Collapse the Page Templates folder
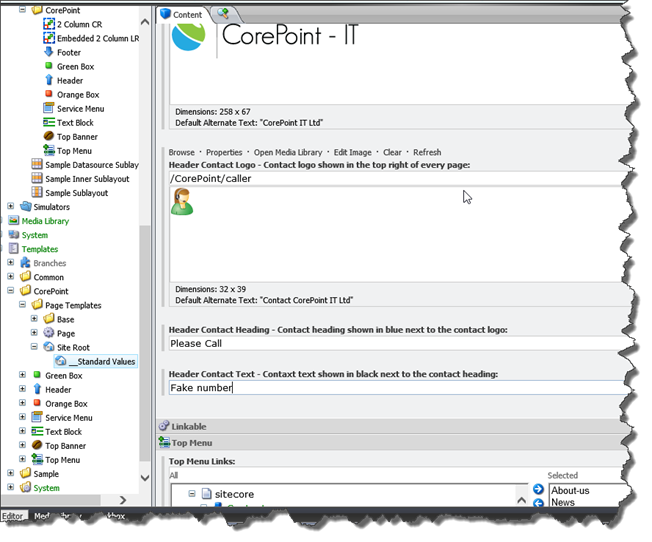 click(22, 305)
